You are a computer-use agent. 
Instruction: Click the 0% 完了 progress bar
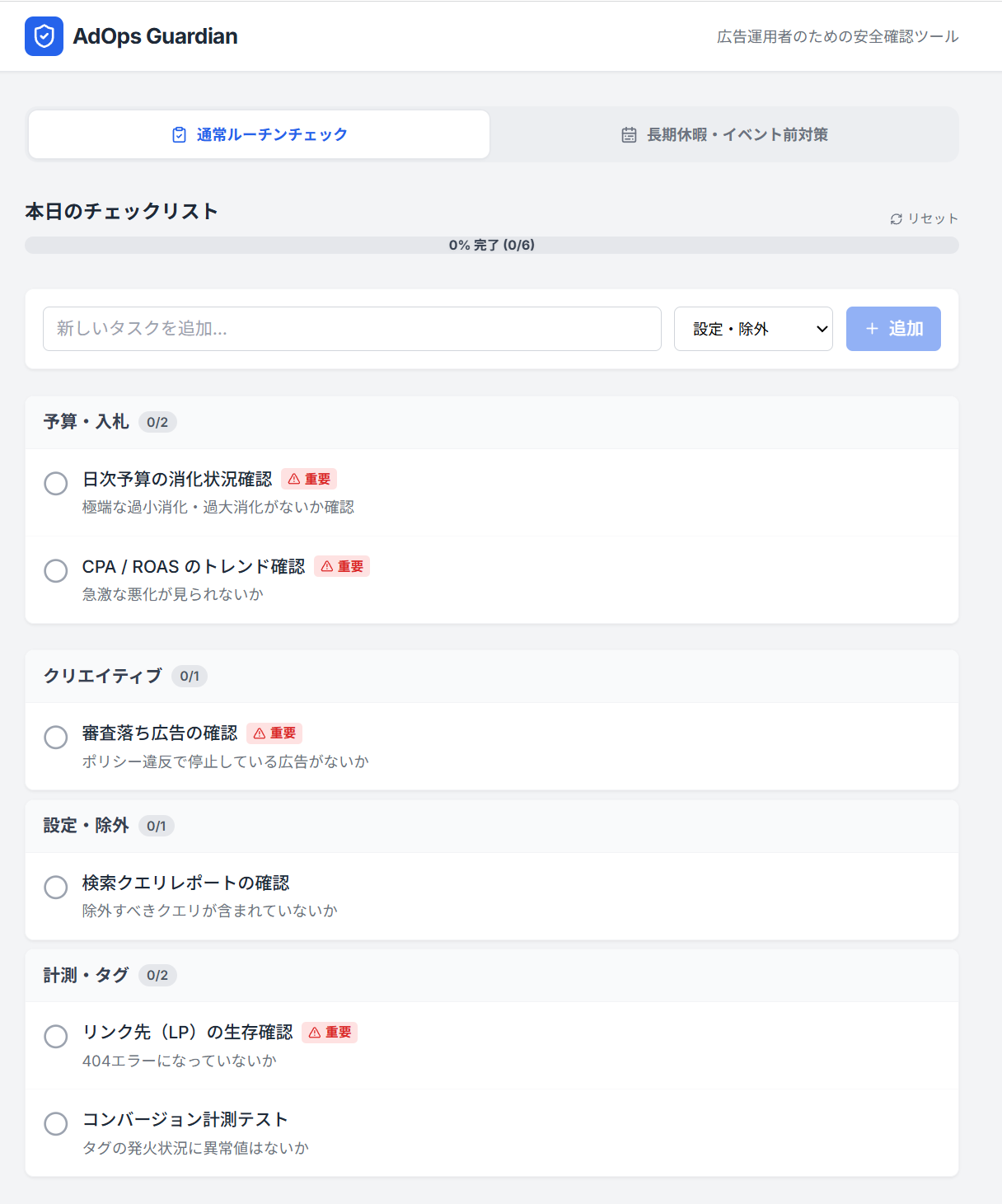[x=492, y=245]
